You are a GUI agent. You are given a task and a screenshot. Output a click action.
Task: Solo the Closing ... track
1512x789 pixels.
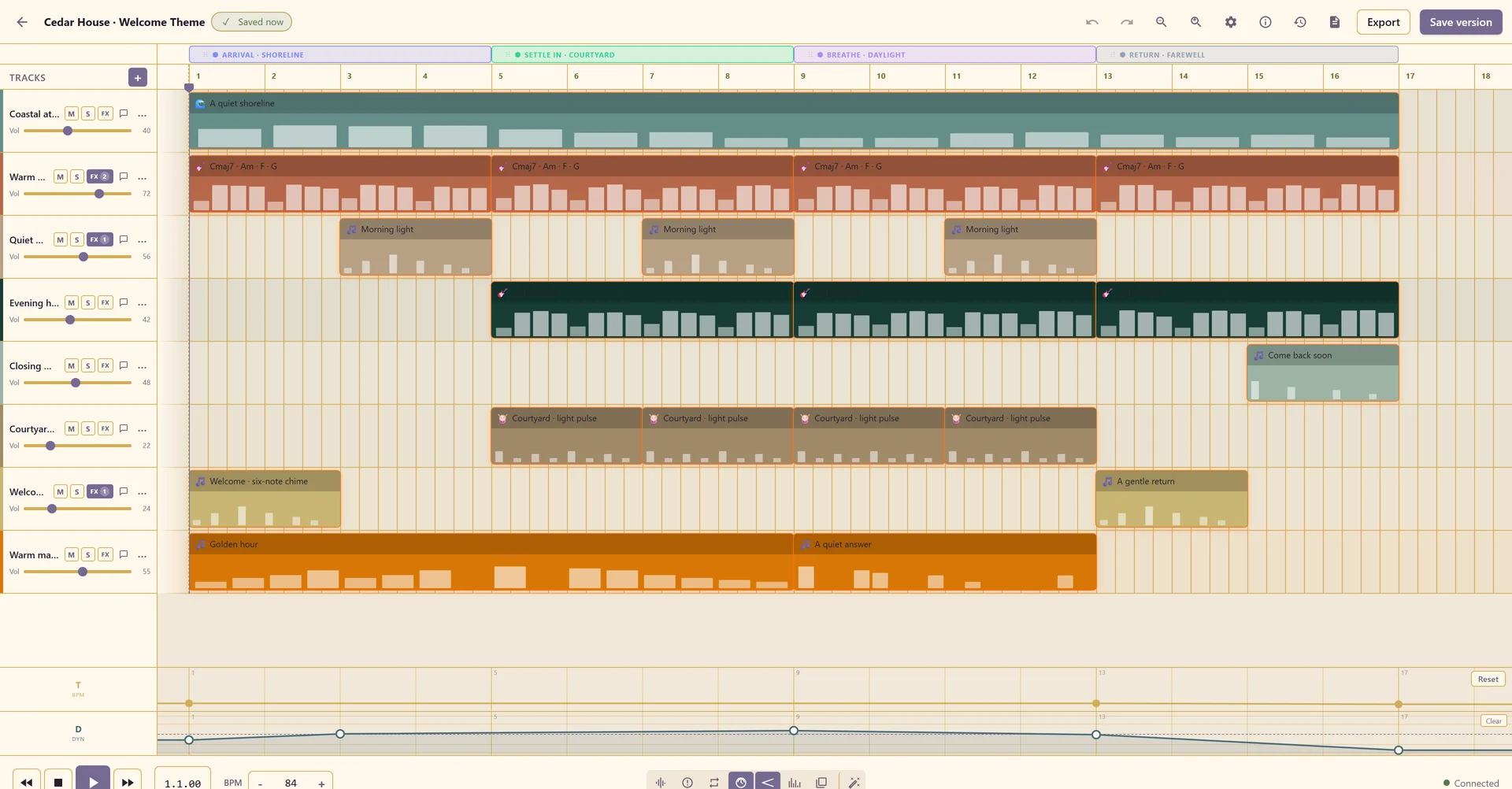coord(87,365)
